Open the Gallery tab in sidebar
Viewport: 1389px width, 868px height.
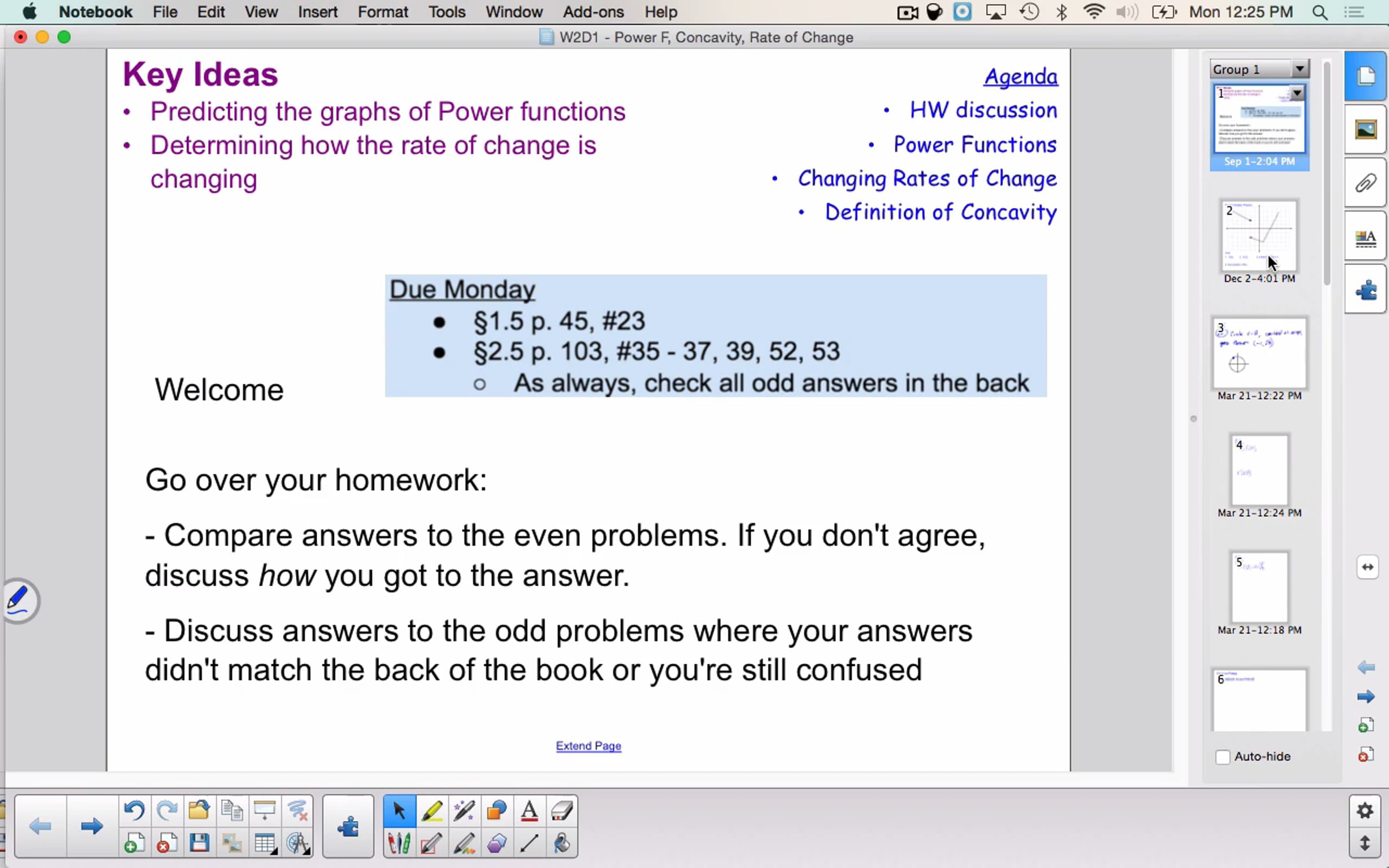pyautogui.click(x=1365, y=130)
